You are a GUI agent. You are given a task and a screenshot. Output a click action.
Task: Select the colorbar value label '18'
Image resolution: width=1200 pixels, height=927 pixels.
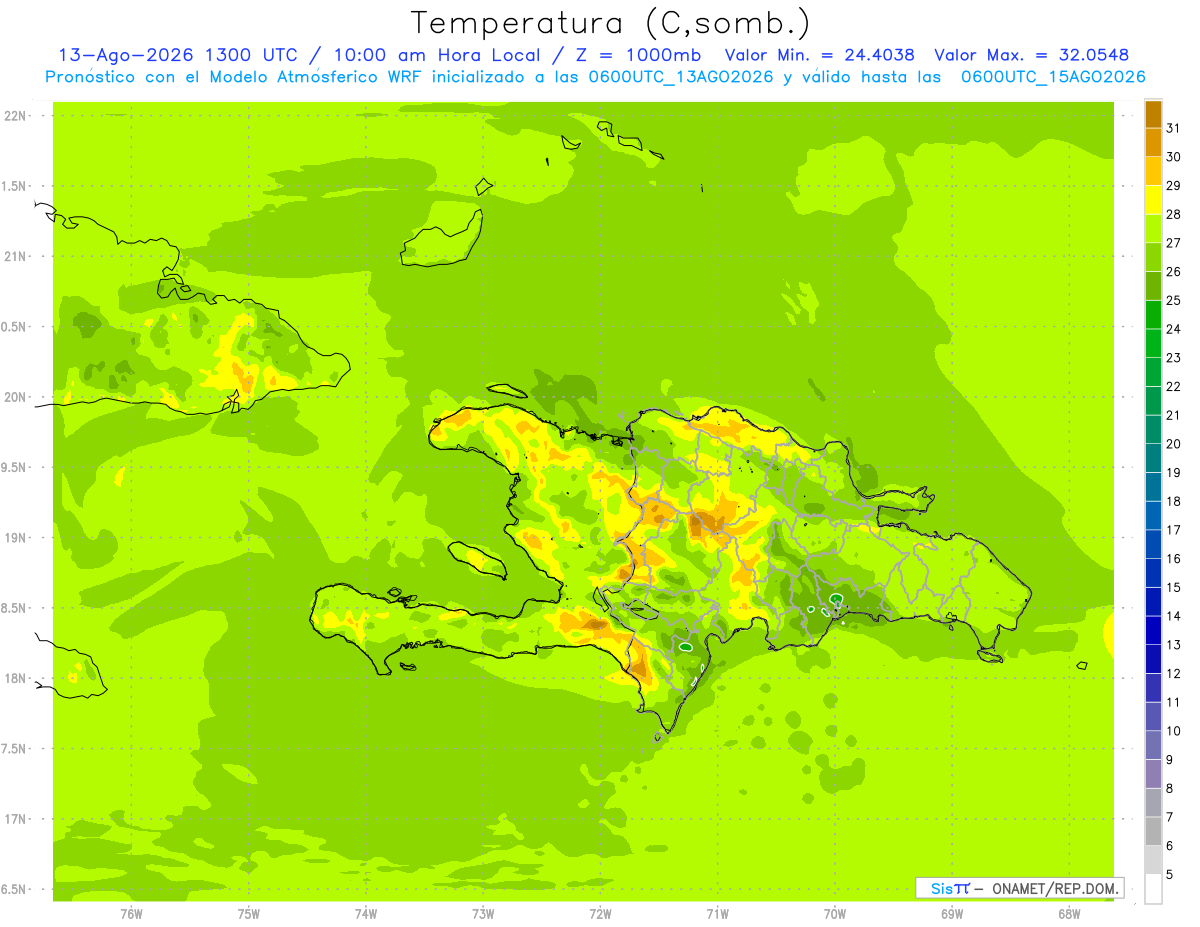click(x=1174, y=501)
